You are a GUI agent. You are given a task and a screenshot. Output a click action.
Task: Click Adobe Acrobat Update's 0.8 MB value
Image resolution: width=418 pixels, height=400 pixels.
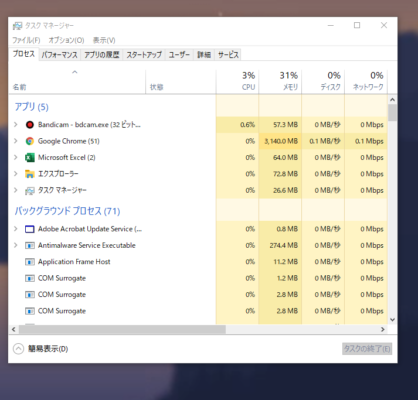coord(287,229)
